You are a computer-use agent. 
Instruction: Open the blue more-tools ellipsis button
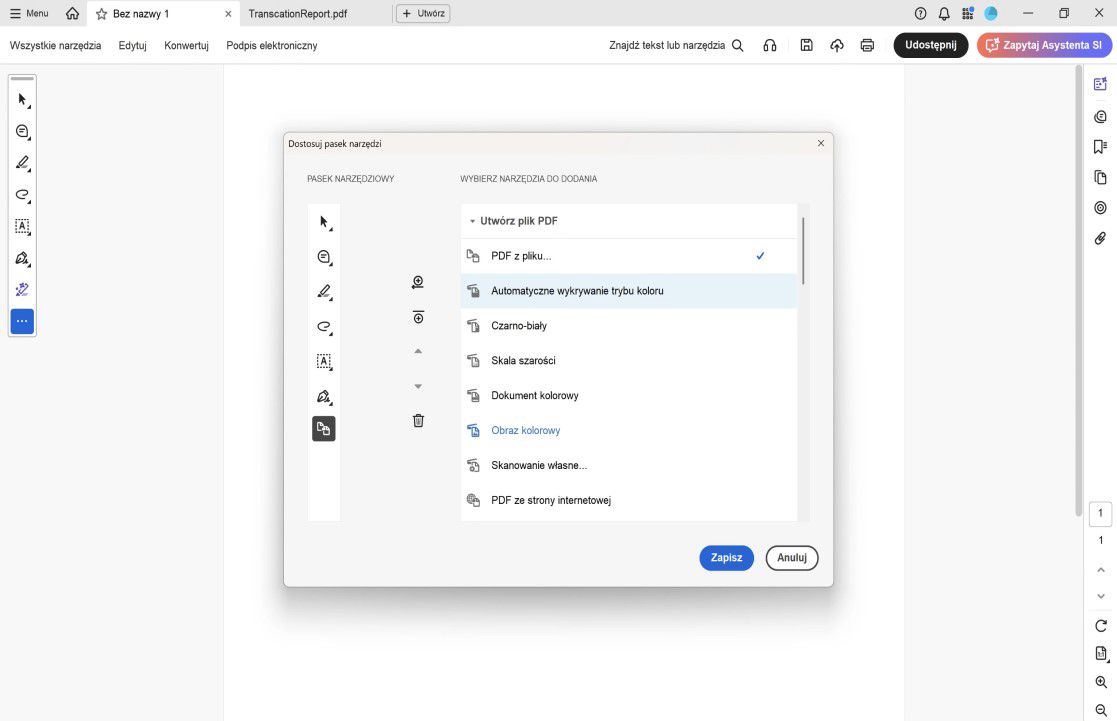22,321
